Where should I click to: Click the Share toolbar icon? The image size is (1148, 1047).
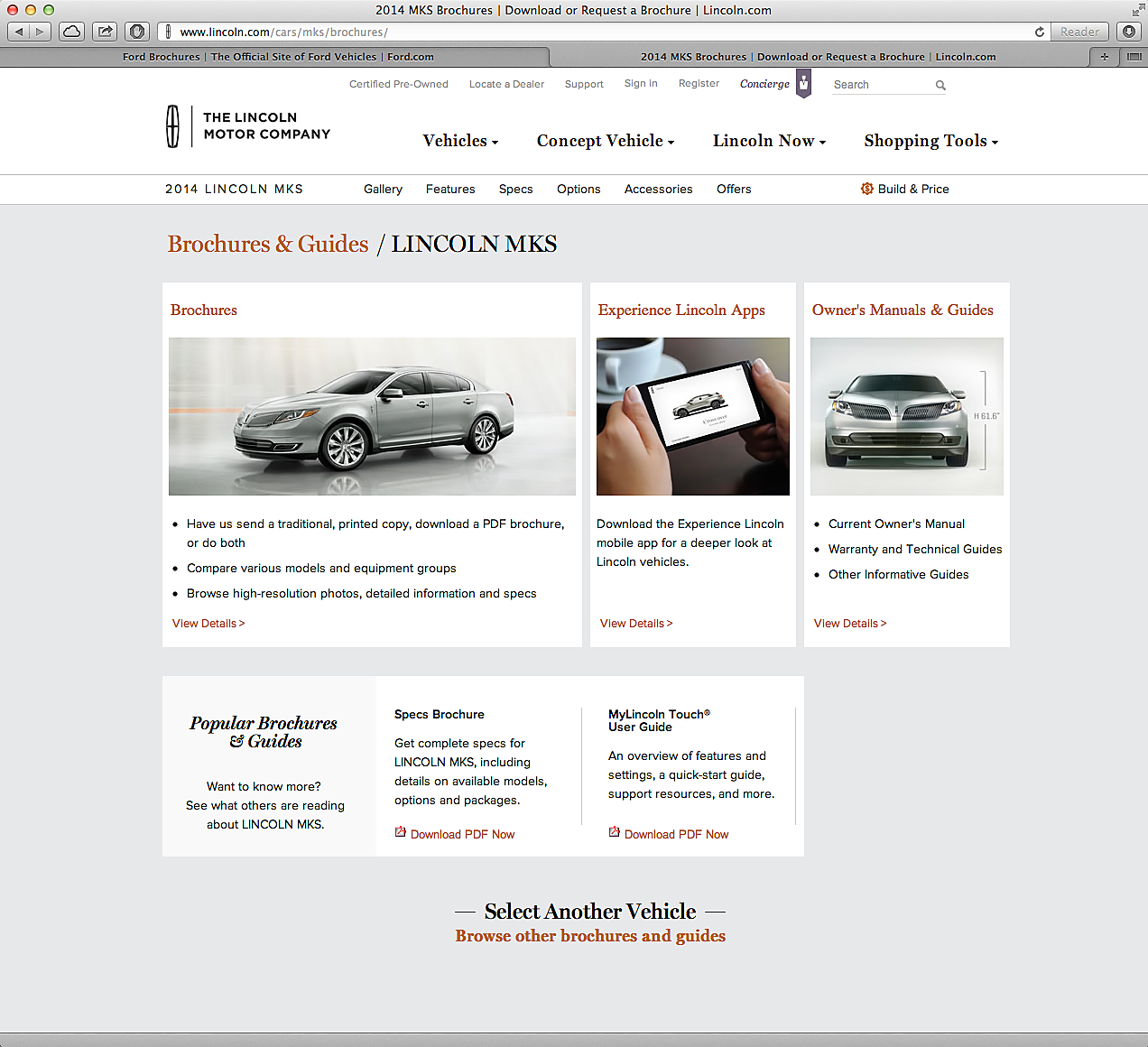point(105,32)
